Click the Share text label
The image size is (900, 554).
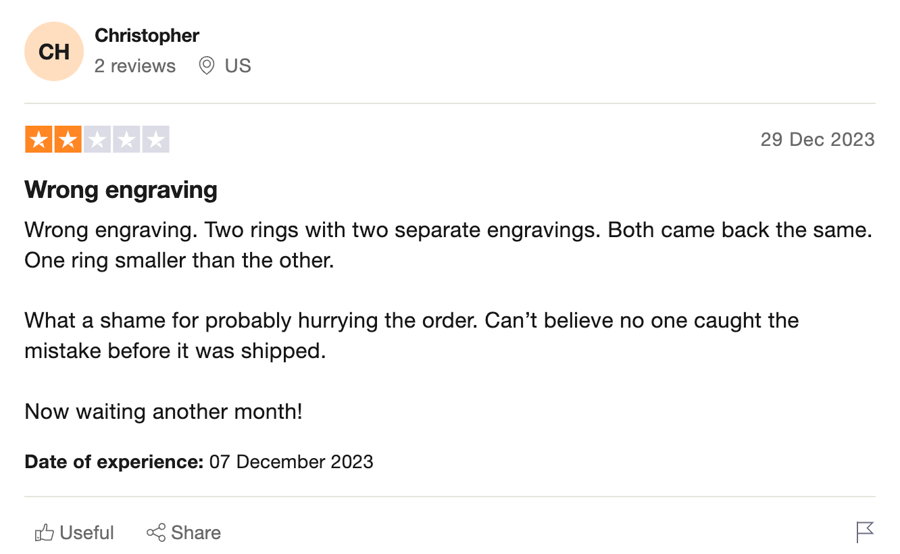(x=196, y=533)
